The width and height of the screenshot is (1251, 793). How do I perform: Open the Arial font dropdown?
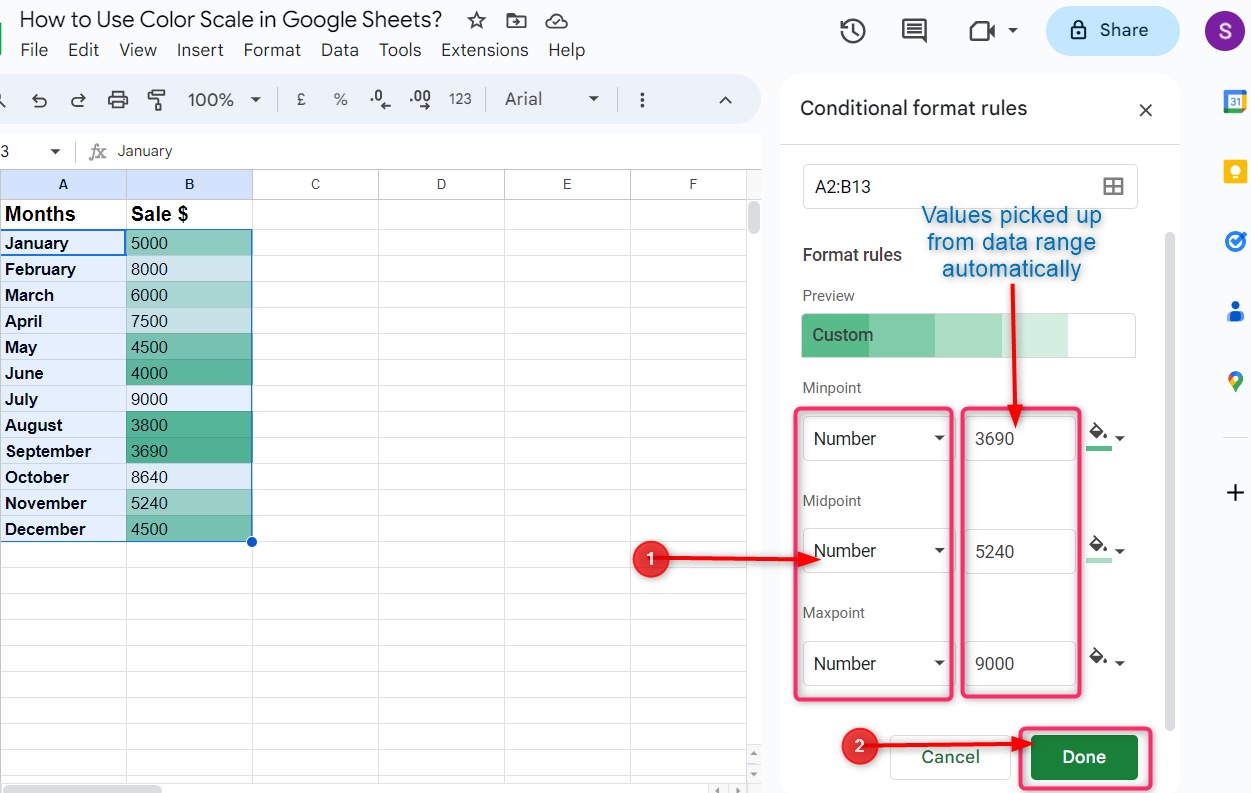tap(552, 99)
